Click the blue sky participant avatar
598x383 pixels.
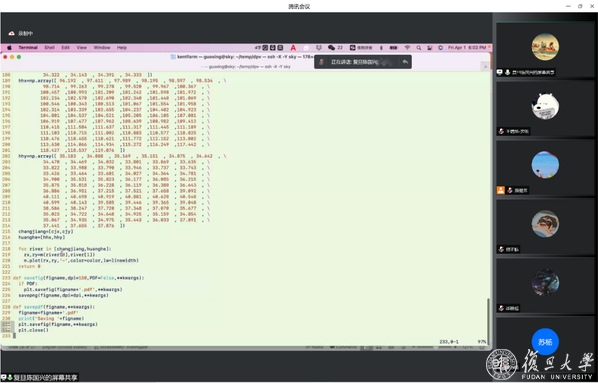click(545, 165)
